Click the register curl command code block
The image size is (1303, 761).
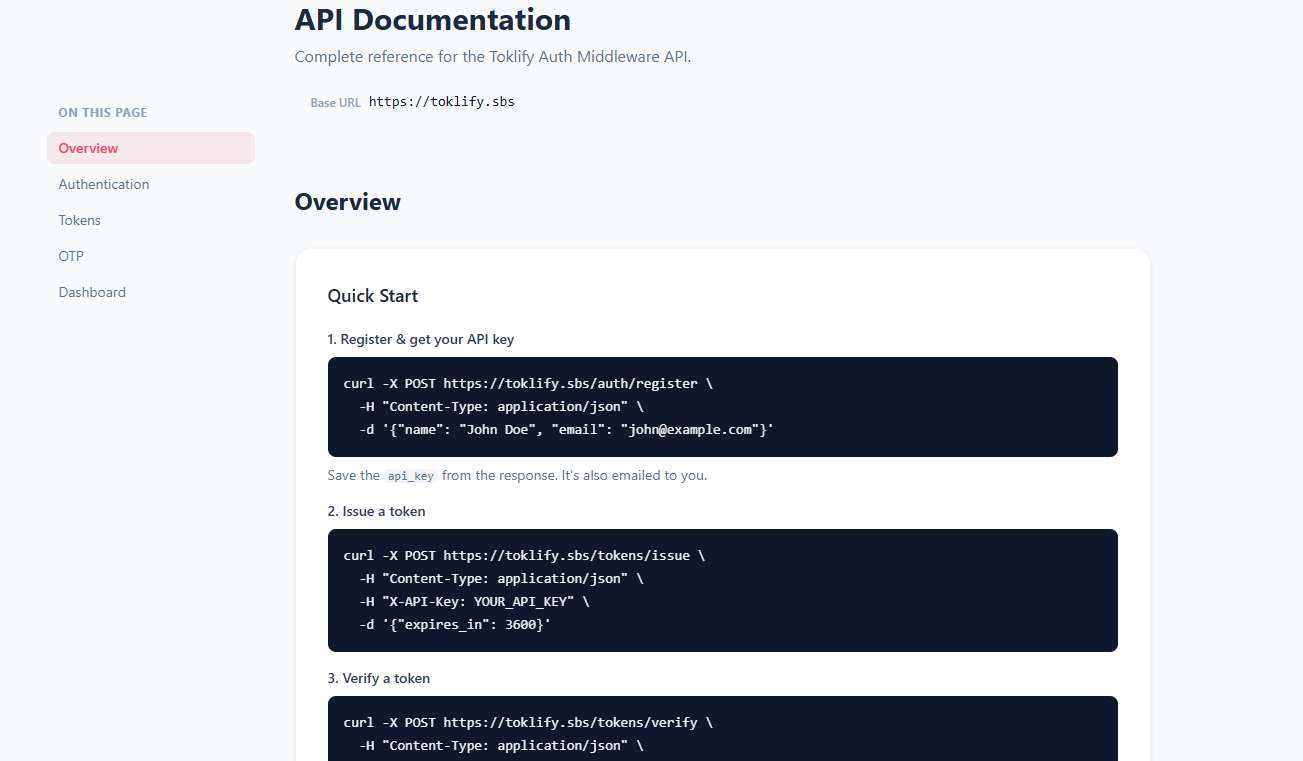pyautogui.click(x=723, y=407)
